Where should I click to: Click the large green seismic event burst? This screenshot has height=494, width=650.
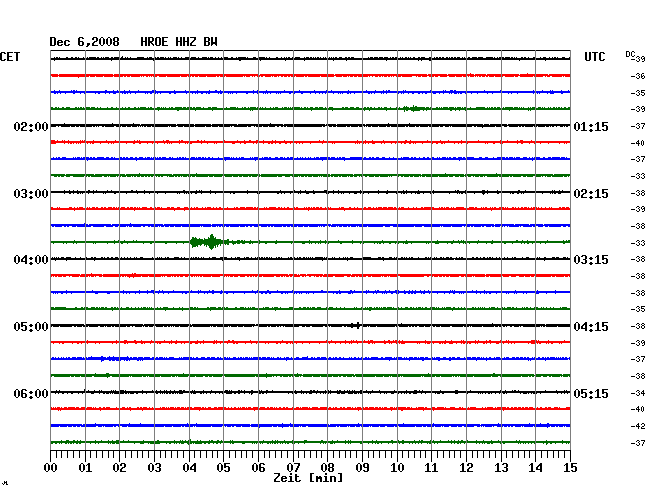pyautogui.click(x=211, y=242)
